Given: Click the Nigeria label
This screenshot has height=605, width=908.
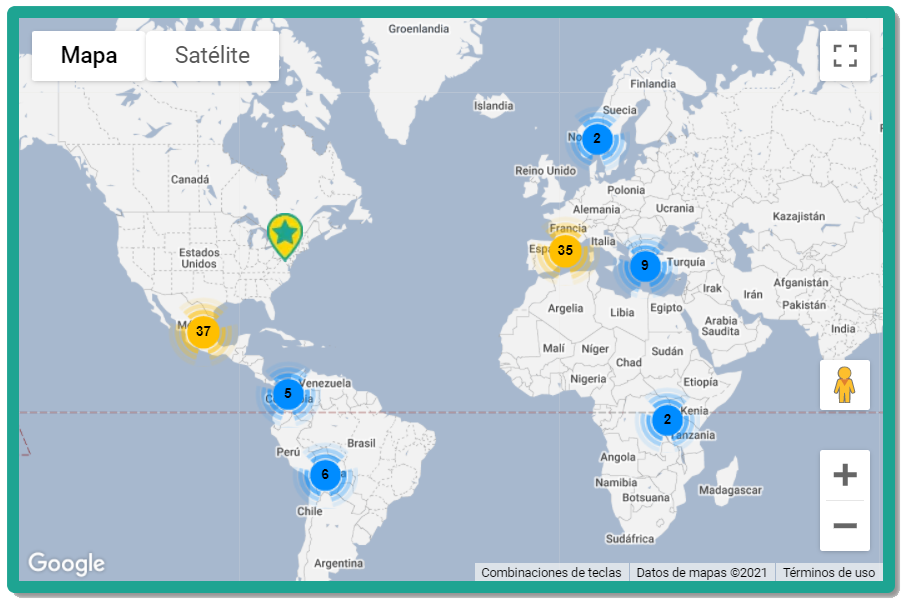Looking at the screenshot, I should pyautogui.click(x=588, y=379).
